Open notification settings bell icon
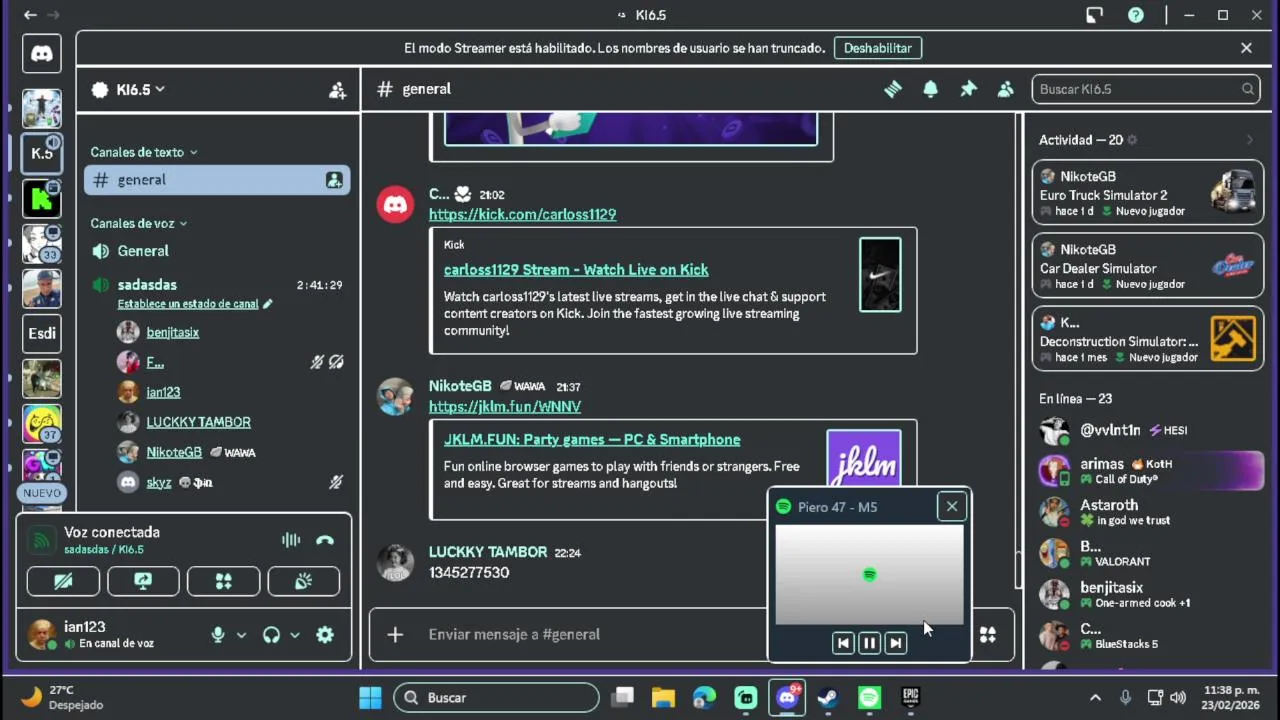Screen dimensions: 1280x720 (x=930, y=89)
